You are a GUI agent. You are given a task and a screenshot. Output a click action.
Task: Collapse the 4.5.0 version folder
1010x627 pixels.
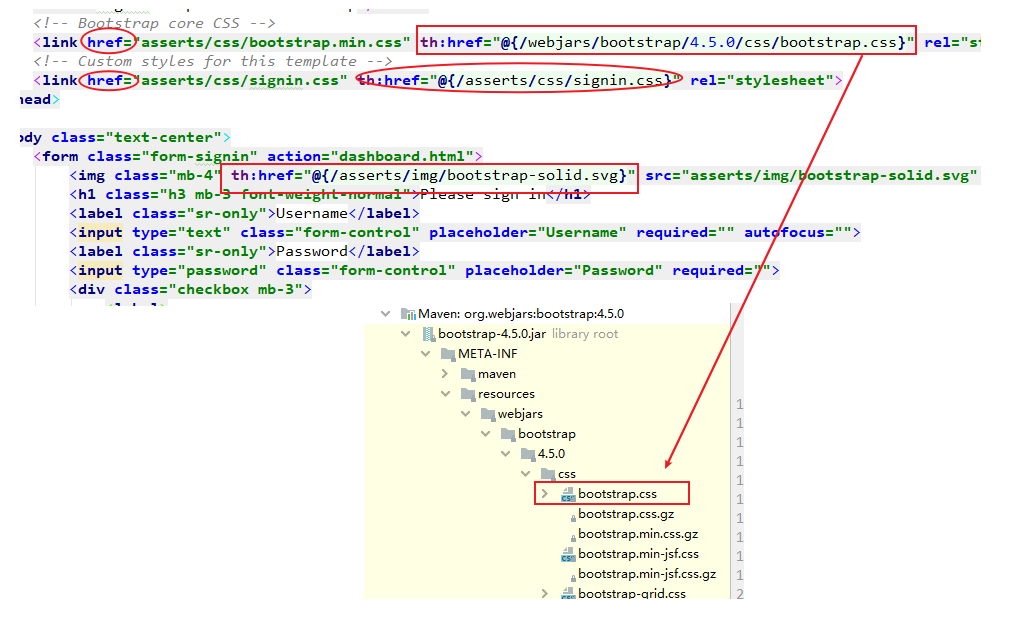[x=505, y=454]
